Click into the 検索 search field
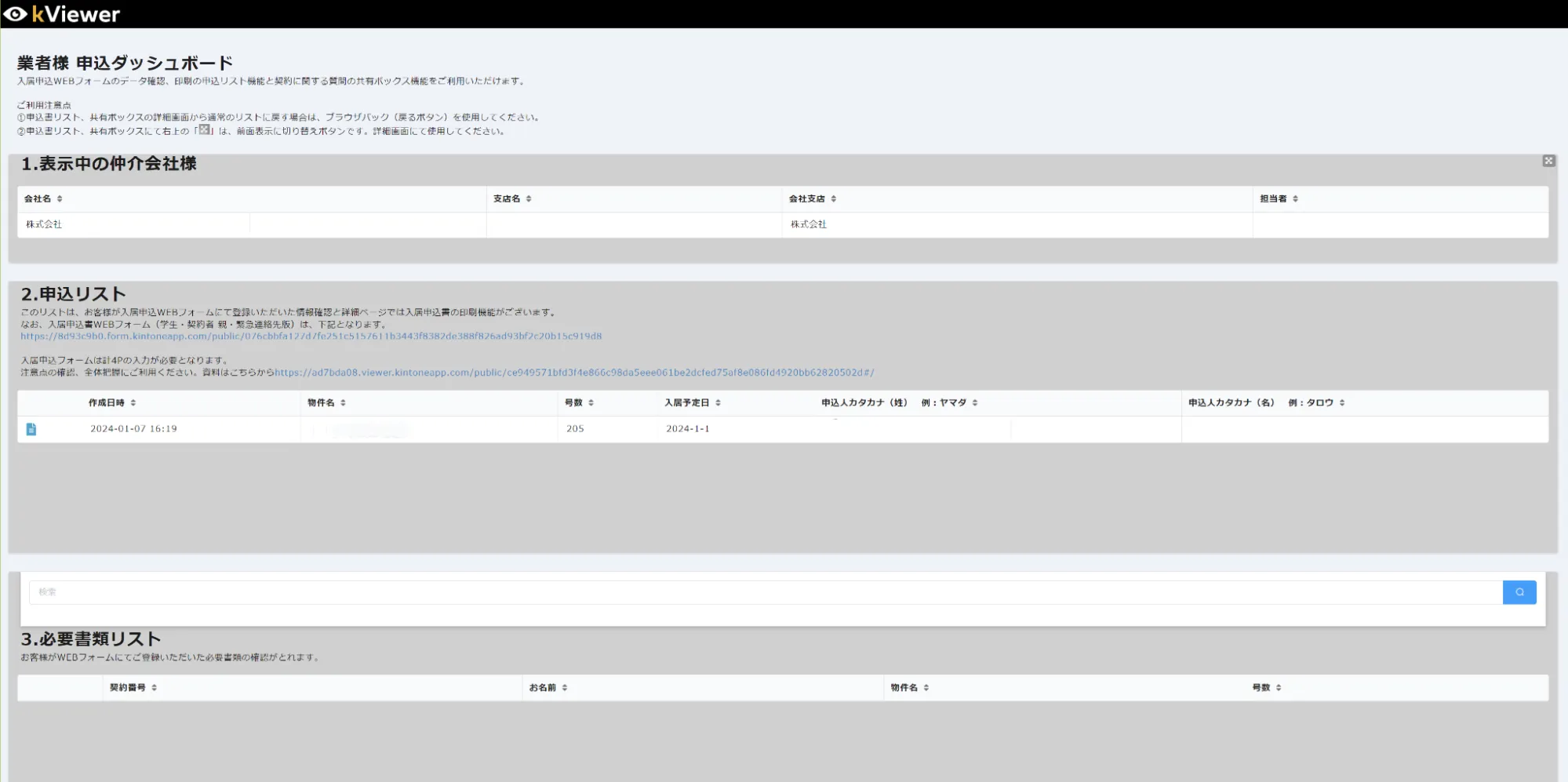 (x=765, y=592)
